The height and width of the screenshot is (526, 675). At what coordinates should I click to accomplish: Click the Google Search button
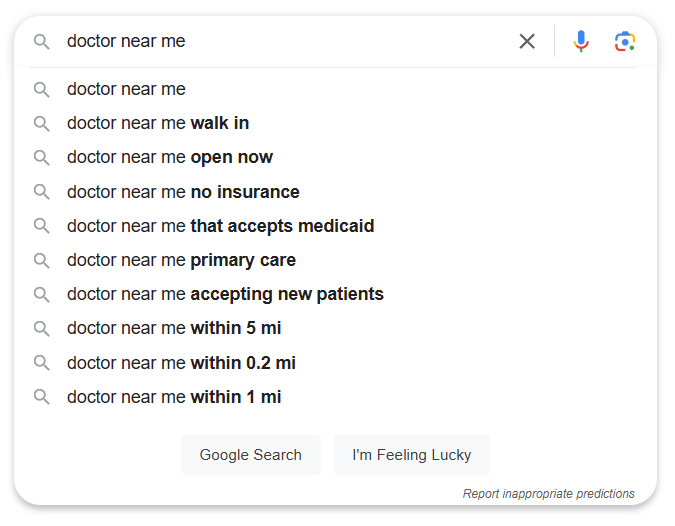coord(251,455)
